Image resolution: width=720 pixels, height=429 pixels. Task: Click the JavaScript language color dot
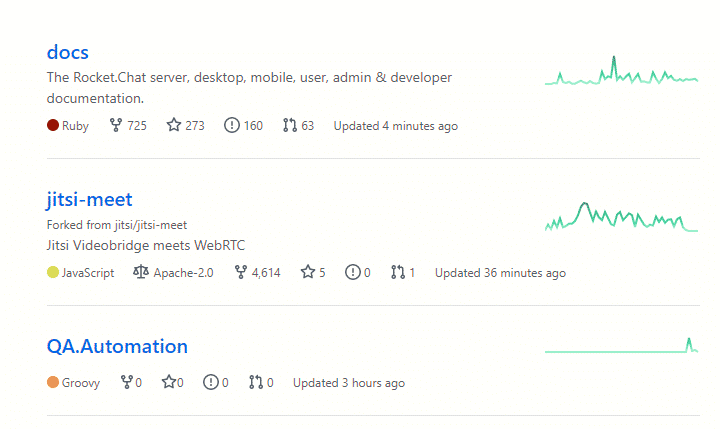point(53,272)
